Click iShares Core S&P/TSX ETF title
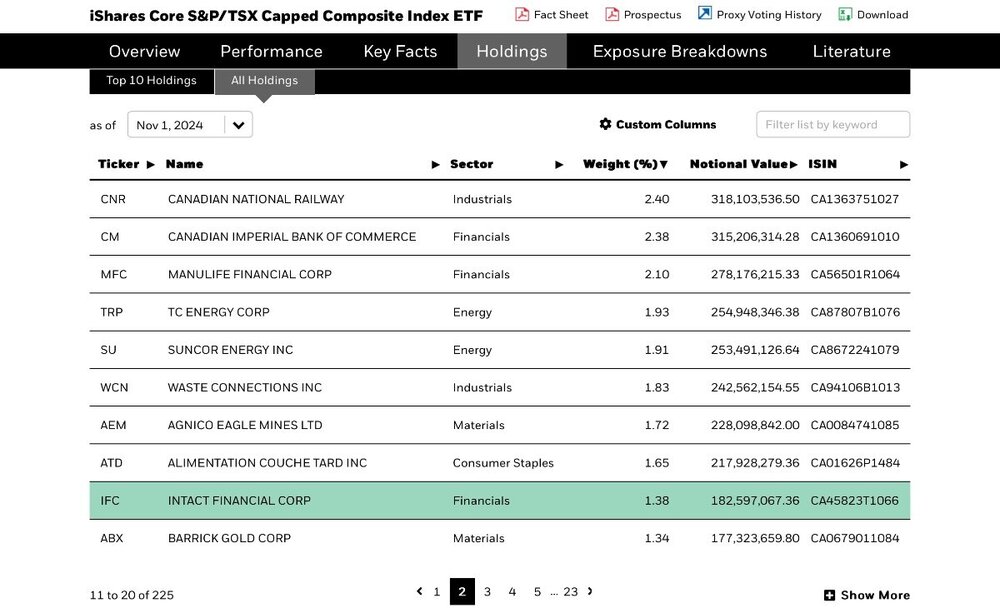Image resolution: width=1000 pixels, height=613 pixels. [x=286, y=16]
